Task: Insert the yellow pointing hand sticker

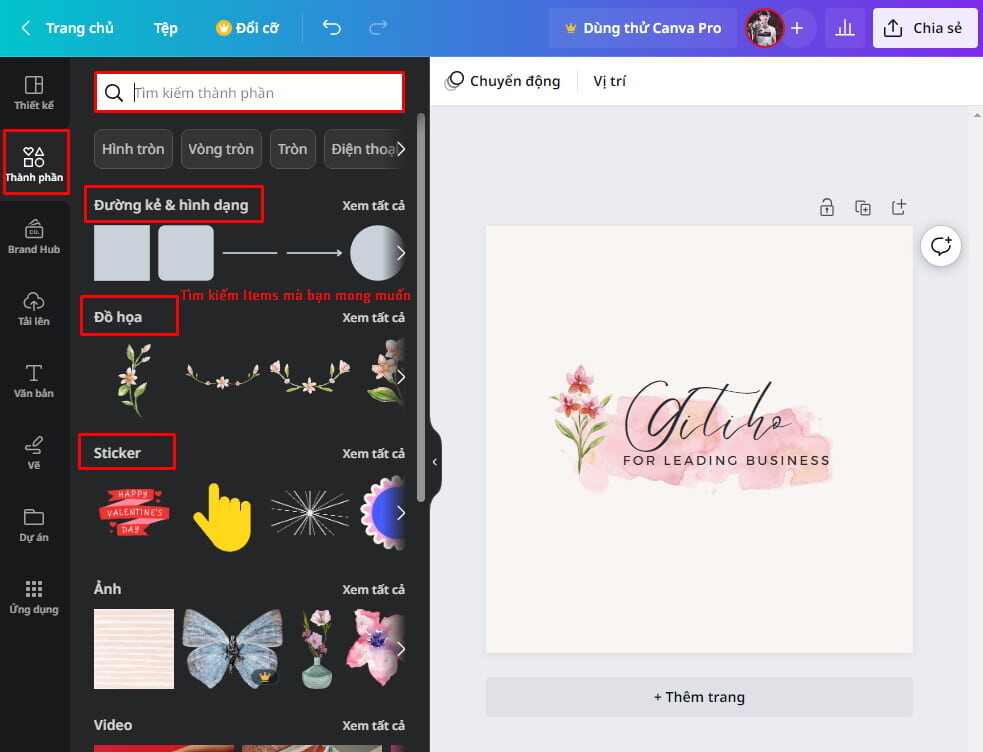Action: 223,517
